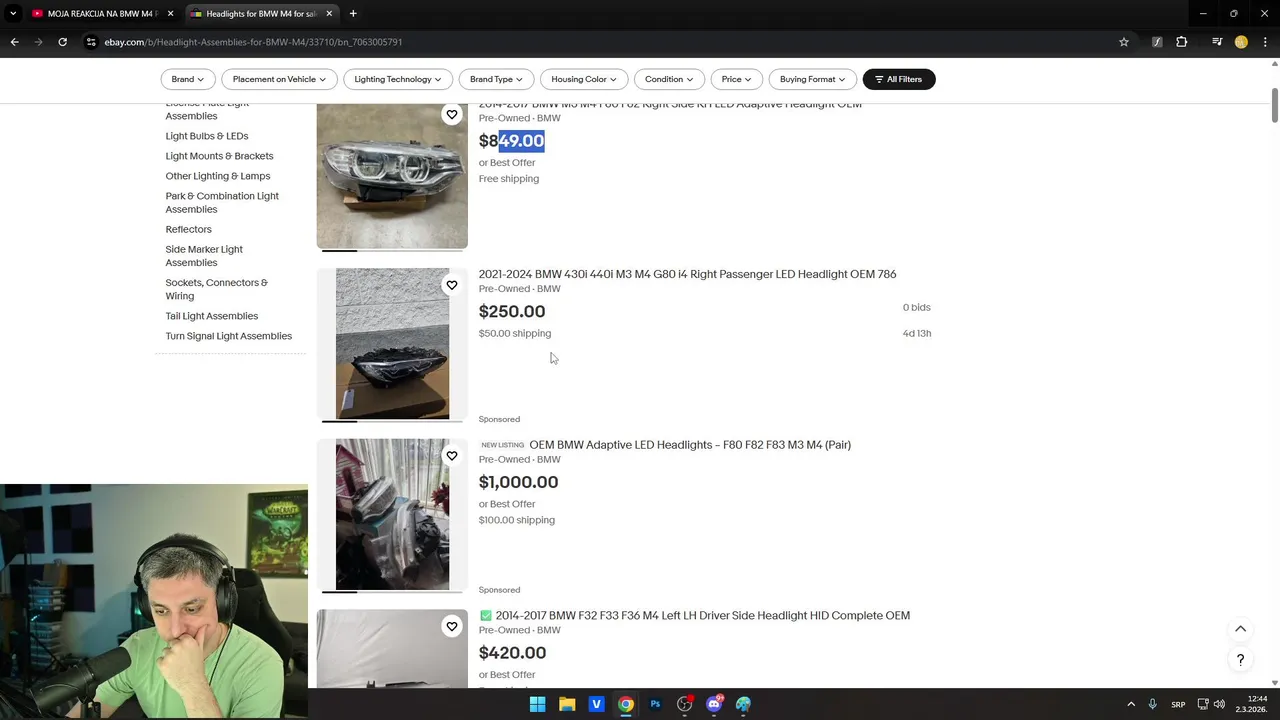The height and width of the screenshot is (720, 1280).
Task: Open browser extensions puzzle icon
Action: click(1182, 42)
